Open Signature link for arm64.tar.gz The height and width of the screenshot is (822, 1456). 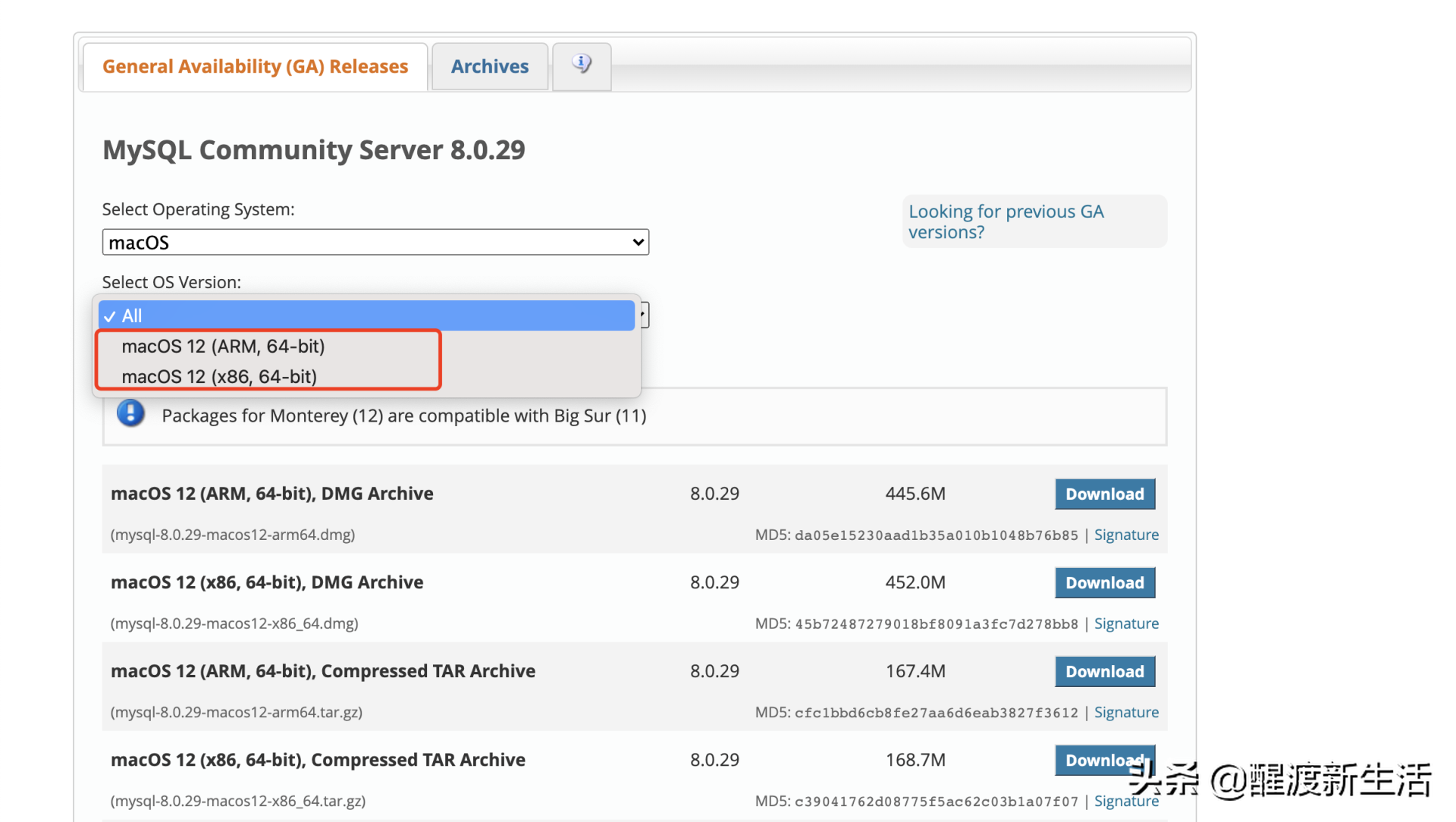[x=1126, y=713]
